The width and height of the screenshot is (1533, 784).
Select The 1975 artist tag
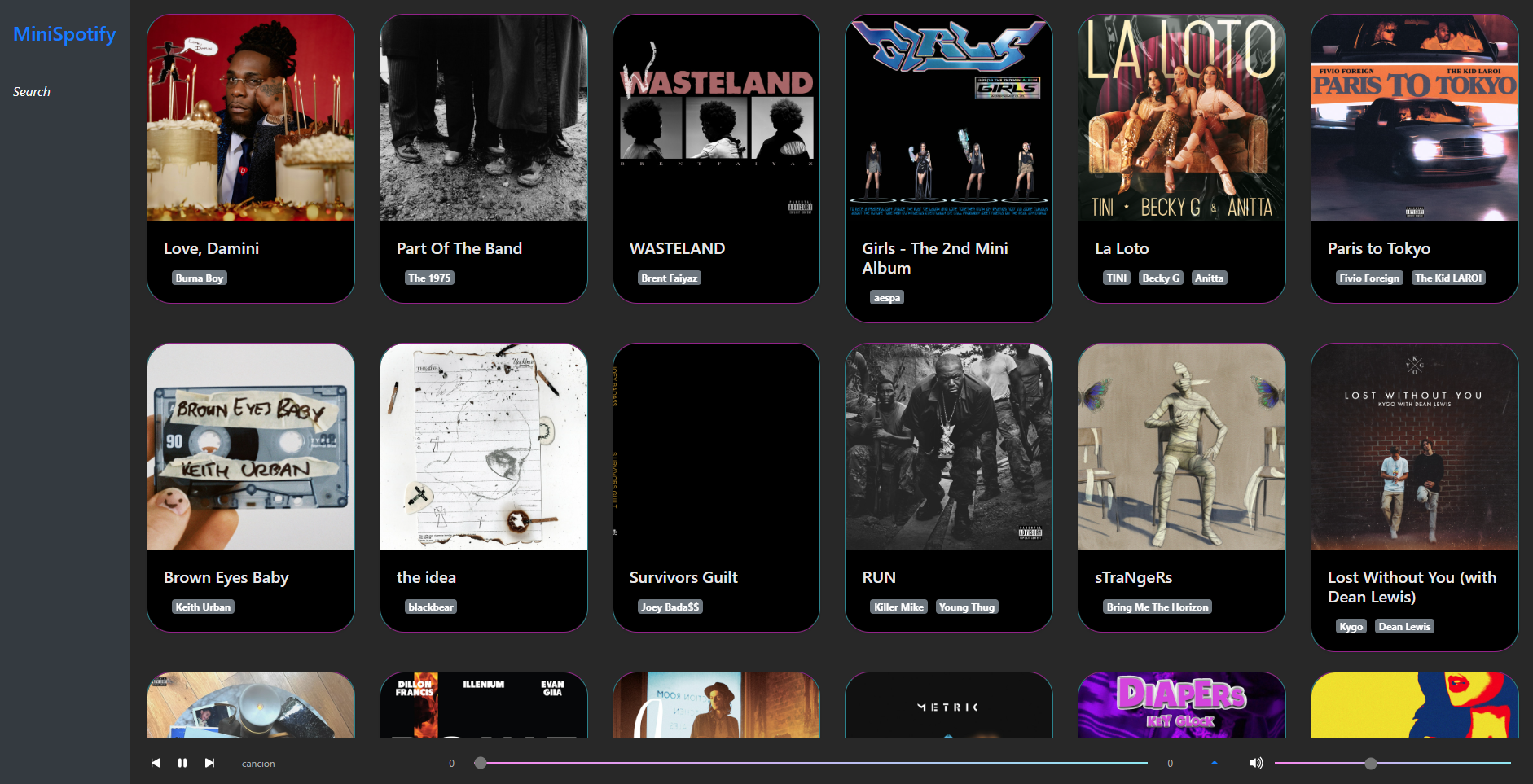[429, 278]
